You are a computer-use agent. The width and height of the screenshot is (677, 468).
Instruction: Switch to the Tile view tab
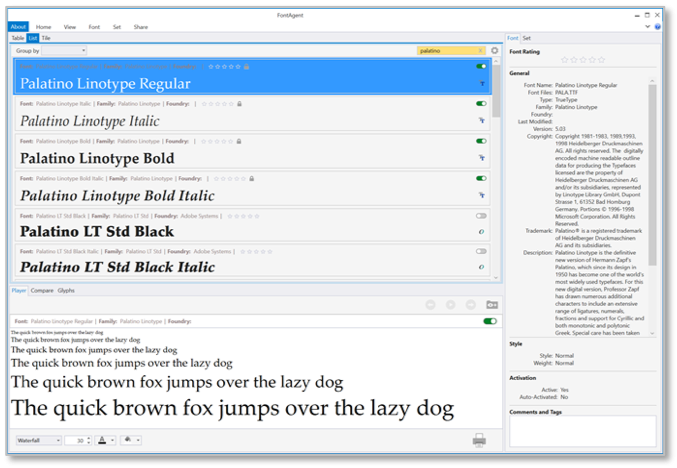pyautogui.click(x=46, y=38)
